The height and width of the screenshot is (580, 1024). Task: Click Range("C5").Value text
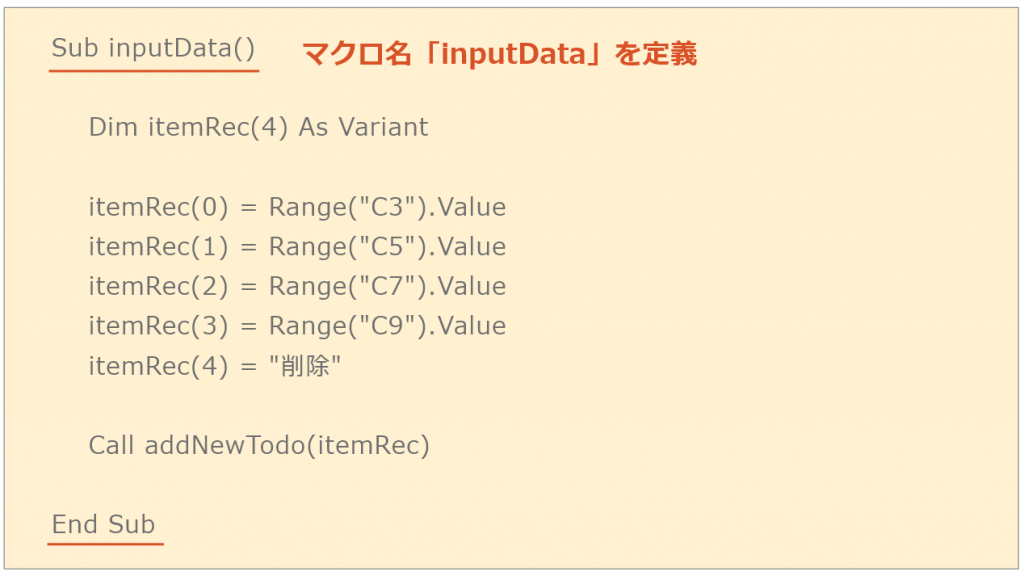pyautogui.click(x=387, y=247)
